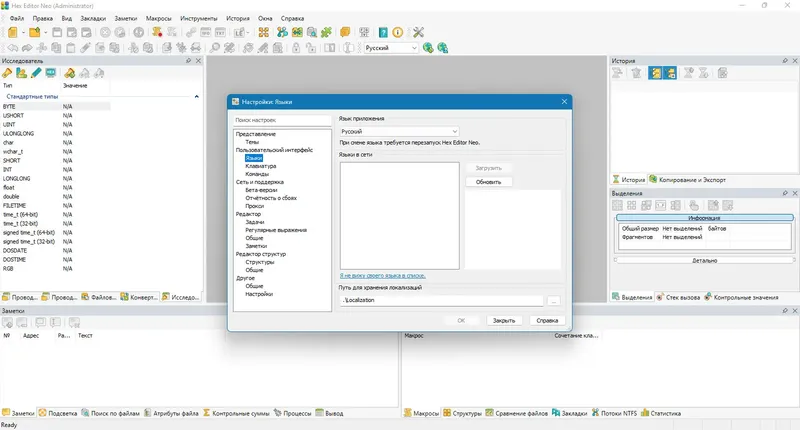
Task: Click the second highlighted icon in История toolbar
Action: [x=670, y=73]
